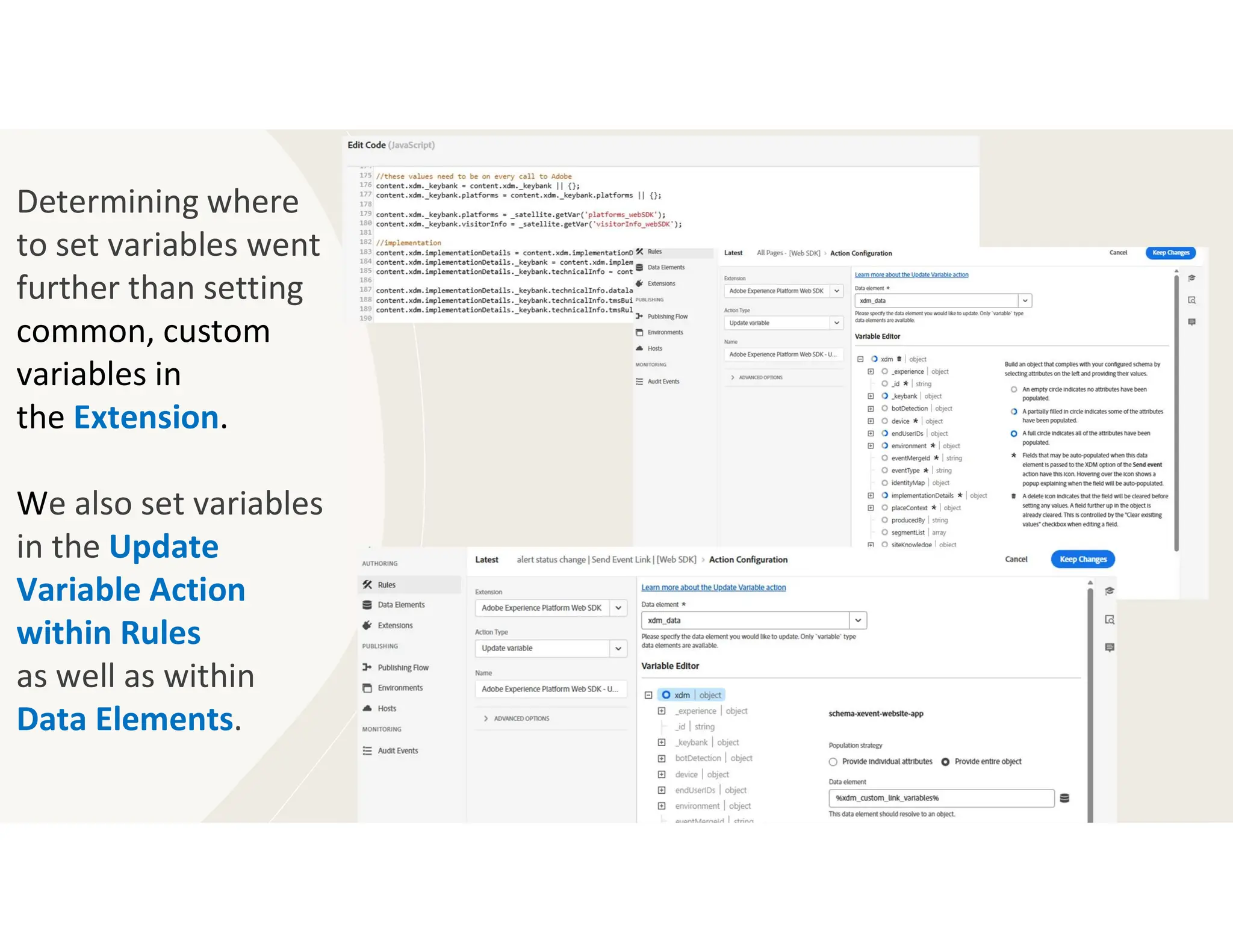Screen dimensions: 1233x952
Task: Click All Pages - [Web SDK] breadcrumb
Action: 788,253
